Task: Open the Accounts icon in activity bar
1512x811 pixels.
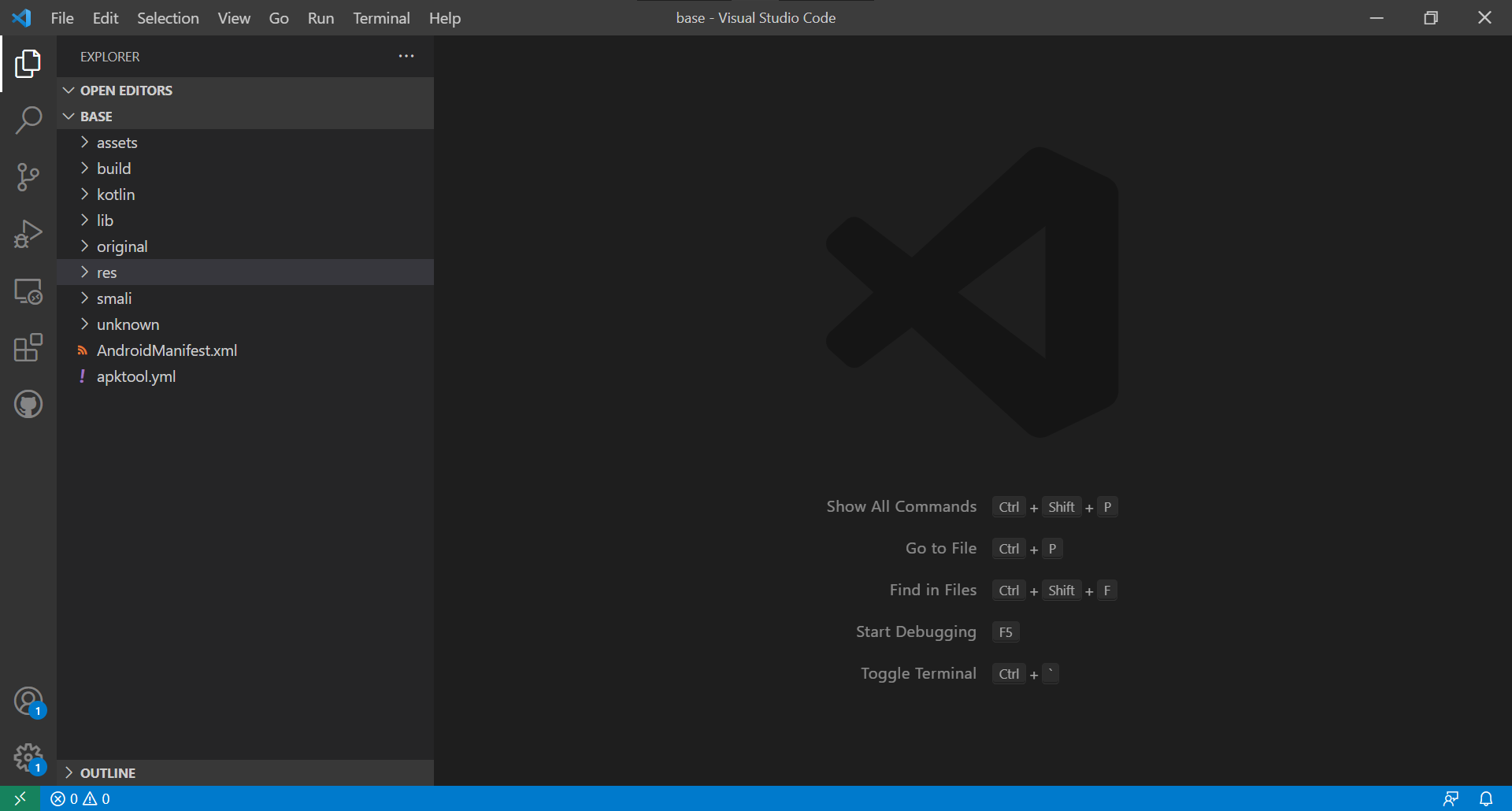Action: pos(28,701)
